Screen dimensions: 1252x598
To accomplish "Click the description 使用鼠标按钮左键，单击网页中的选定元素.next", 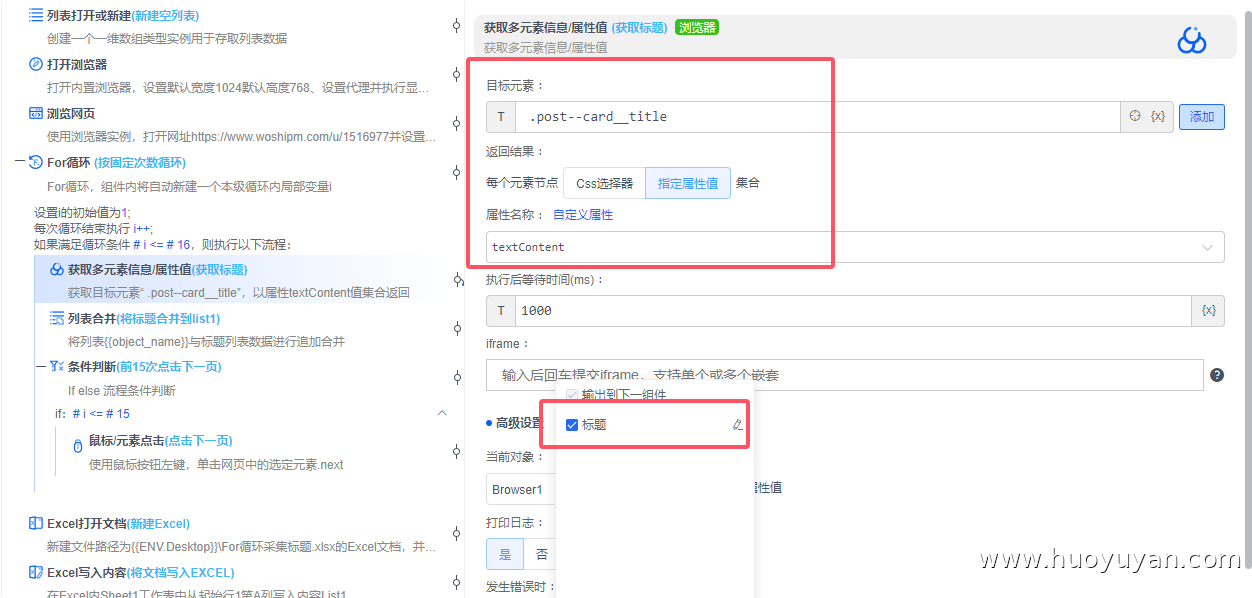I will [x=216, y=465].
